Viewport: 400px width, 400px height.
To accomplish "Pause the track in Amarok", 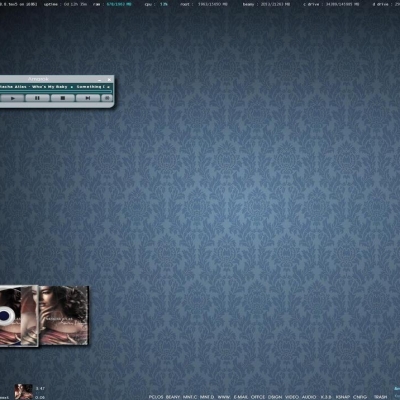I will pos(37,98).
